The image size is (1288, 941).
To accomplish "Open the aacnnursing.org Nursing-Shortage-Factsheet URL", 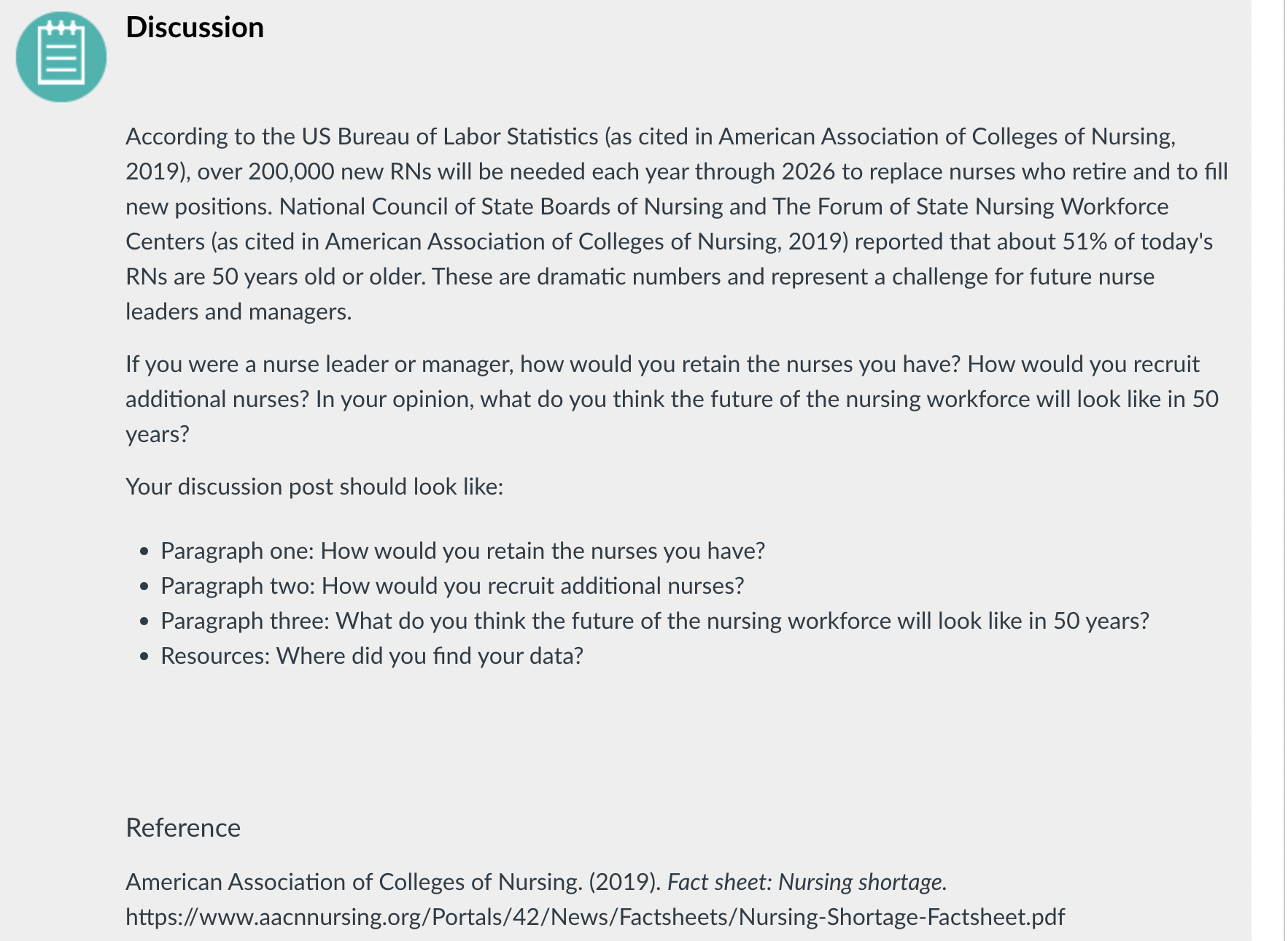I will (595, 917).
